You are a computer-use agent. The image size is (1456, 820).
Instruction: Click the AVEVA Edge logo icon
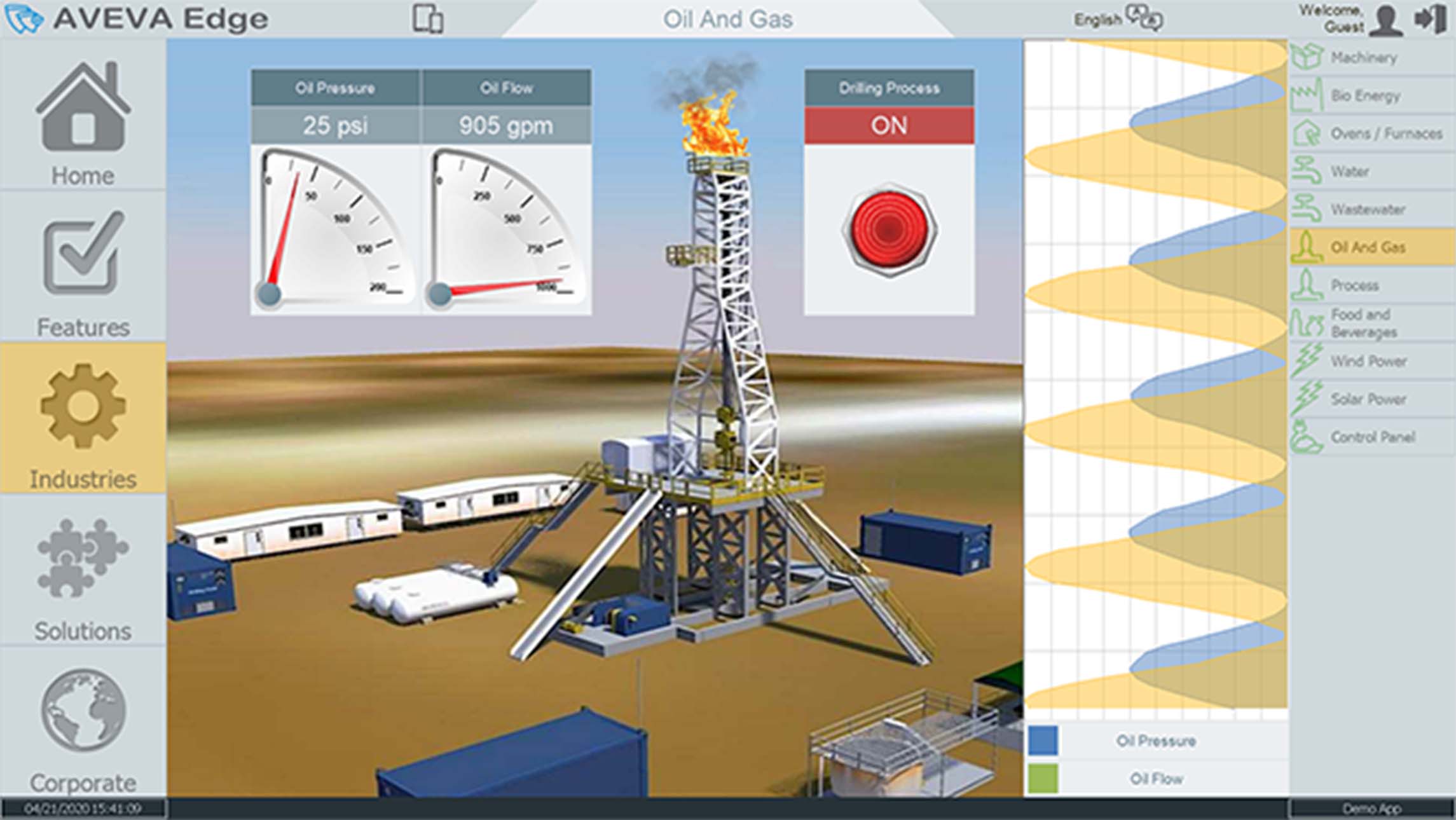[24, 19]
